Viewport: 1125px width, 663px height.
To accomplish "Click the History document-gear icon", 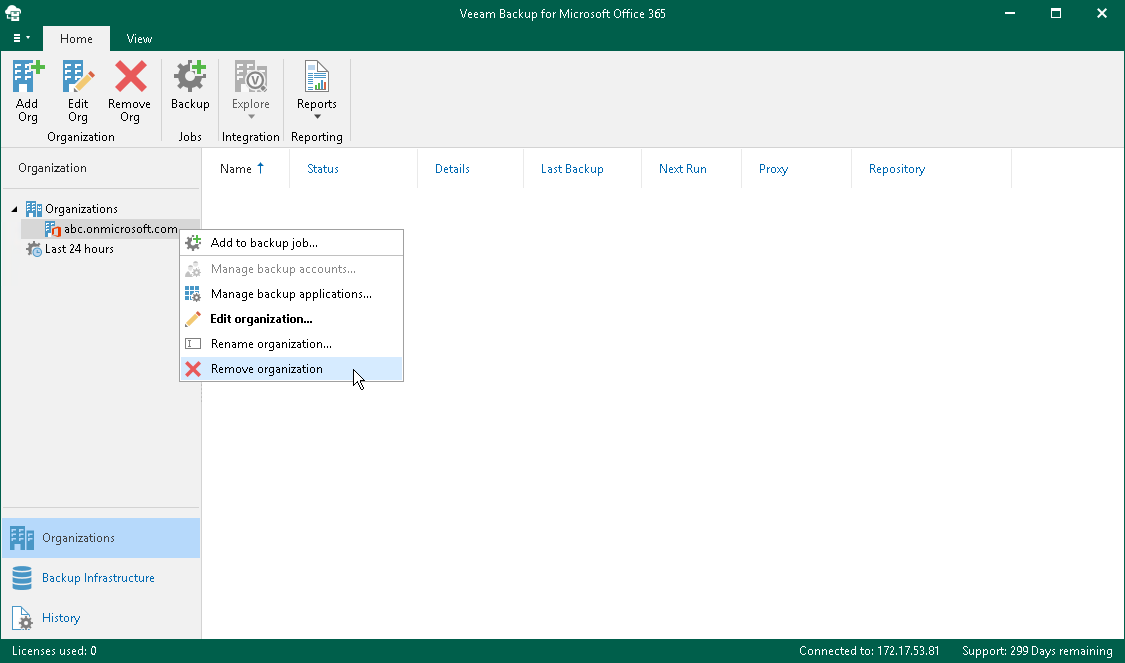I will point(22,618).
